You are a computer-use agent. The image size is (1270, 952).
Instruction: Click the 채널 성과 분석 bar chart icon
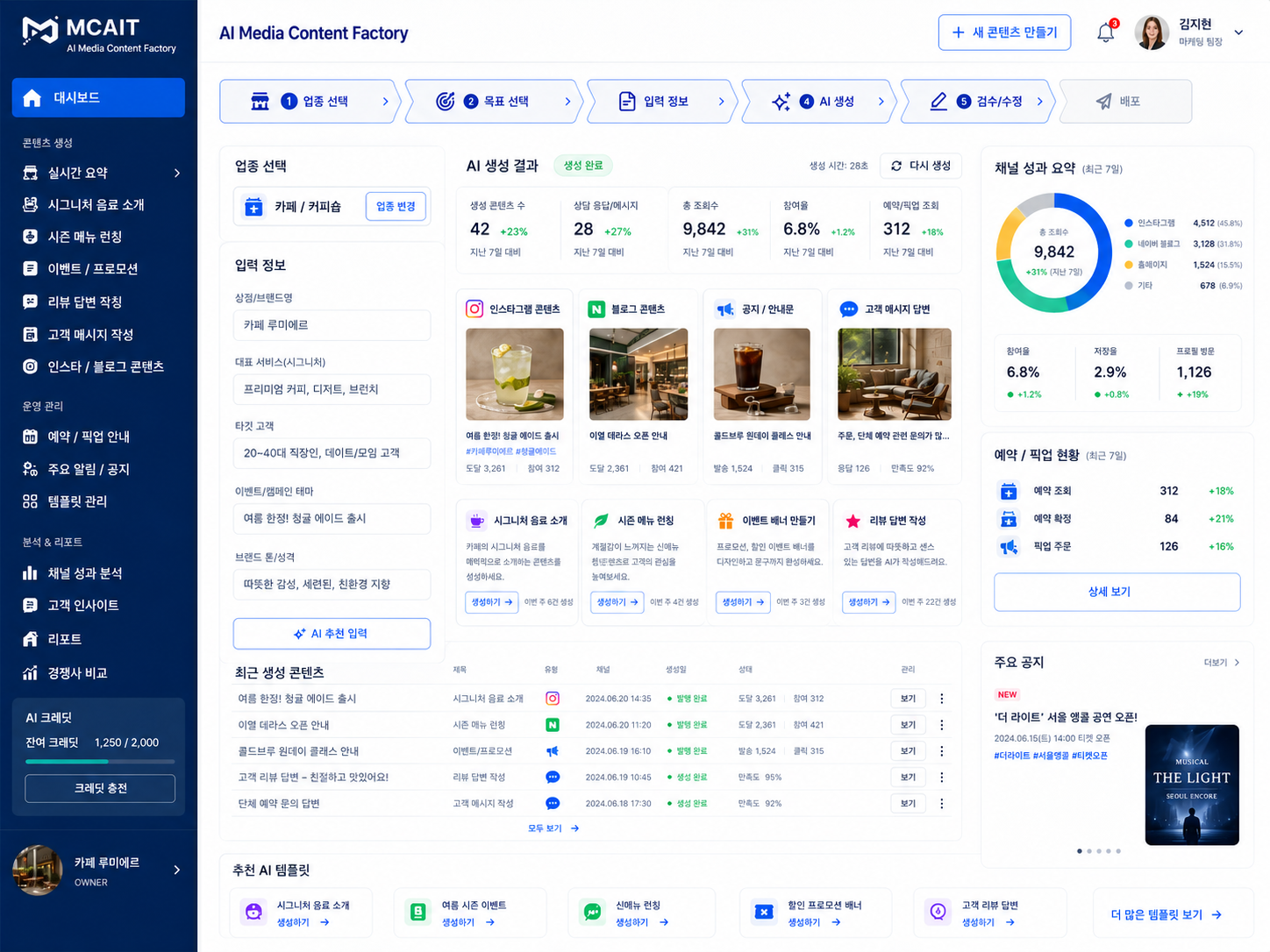pos(31,573)
